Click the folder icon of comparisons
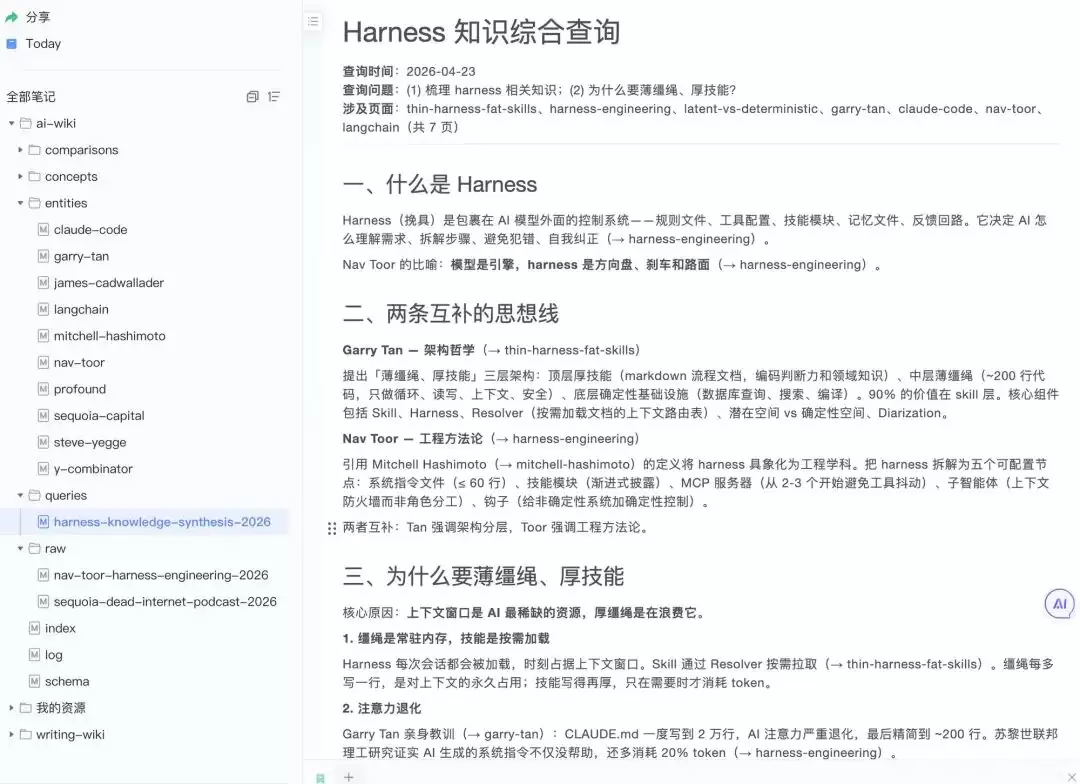 tap(34, 150)
